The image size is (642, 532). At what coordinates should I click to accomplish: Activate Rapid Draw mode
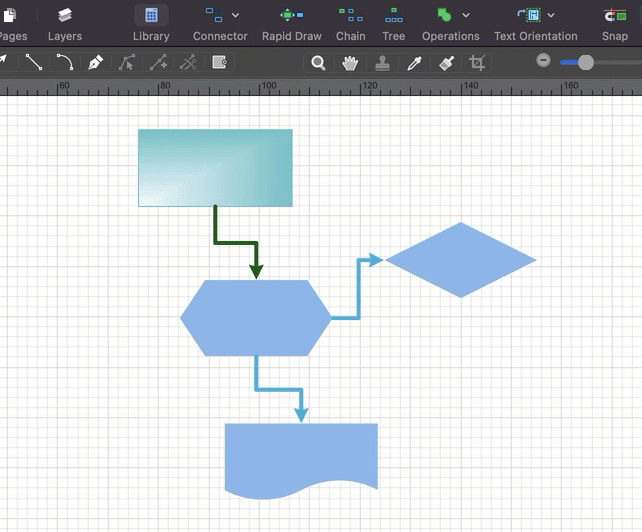click(292, 25)
